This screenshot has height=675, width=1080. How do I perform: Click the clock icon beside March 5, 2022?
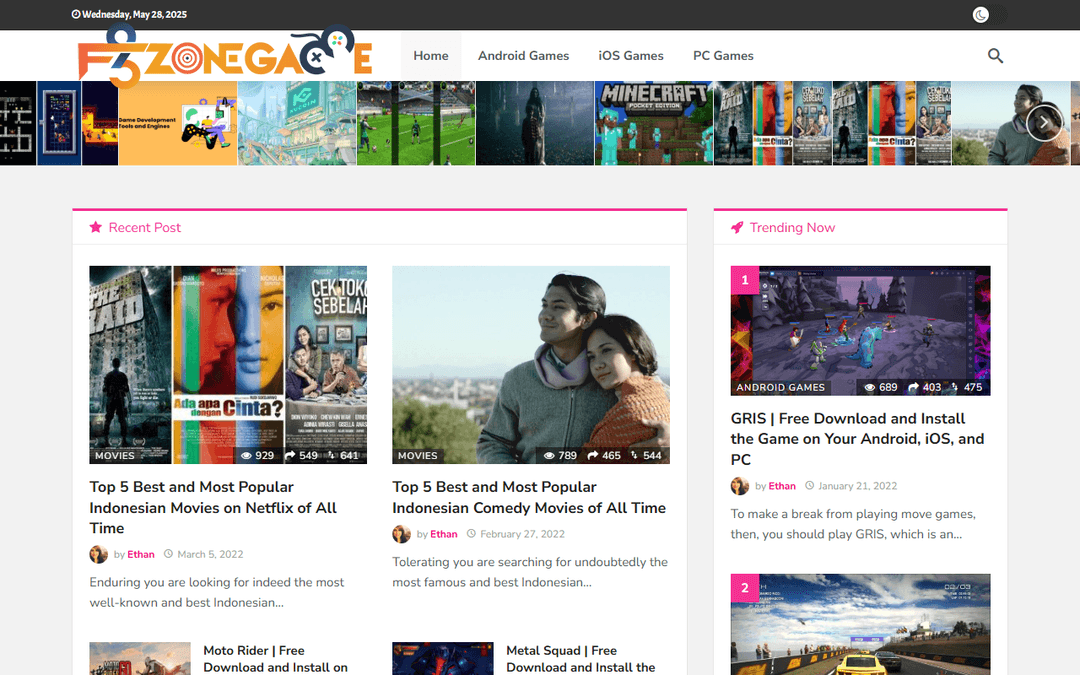pyautogui.click(x=168, y=554)
